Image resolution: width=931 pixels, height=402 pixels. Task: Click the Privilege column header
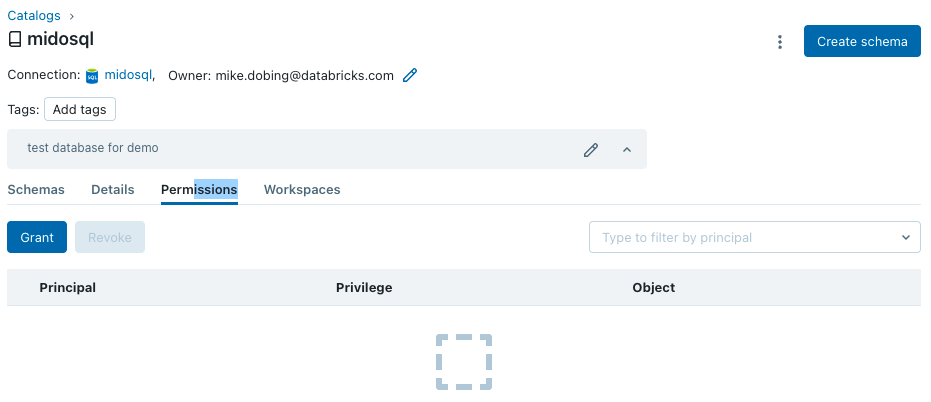pos(364,287)
